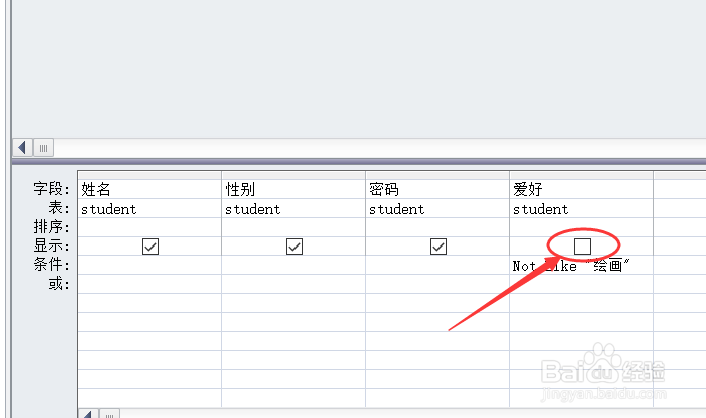The width and height of the screenshot is (706, 418).
Task: Click the 爱好 field cell
Action: point(582,189)
